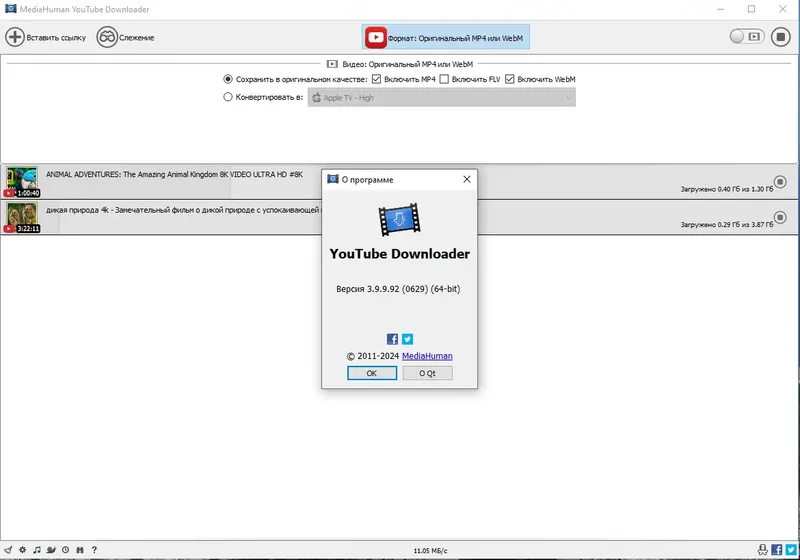Uncheck the Включить WebM checkbox
The image size is (800, 560).
(x=510, y=79)
